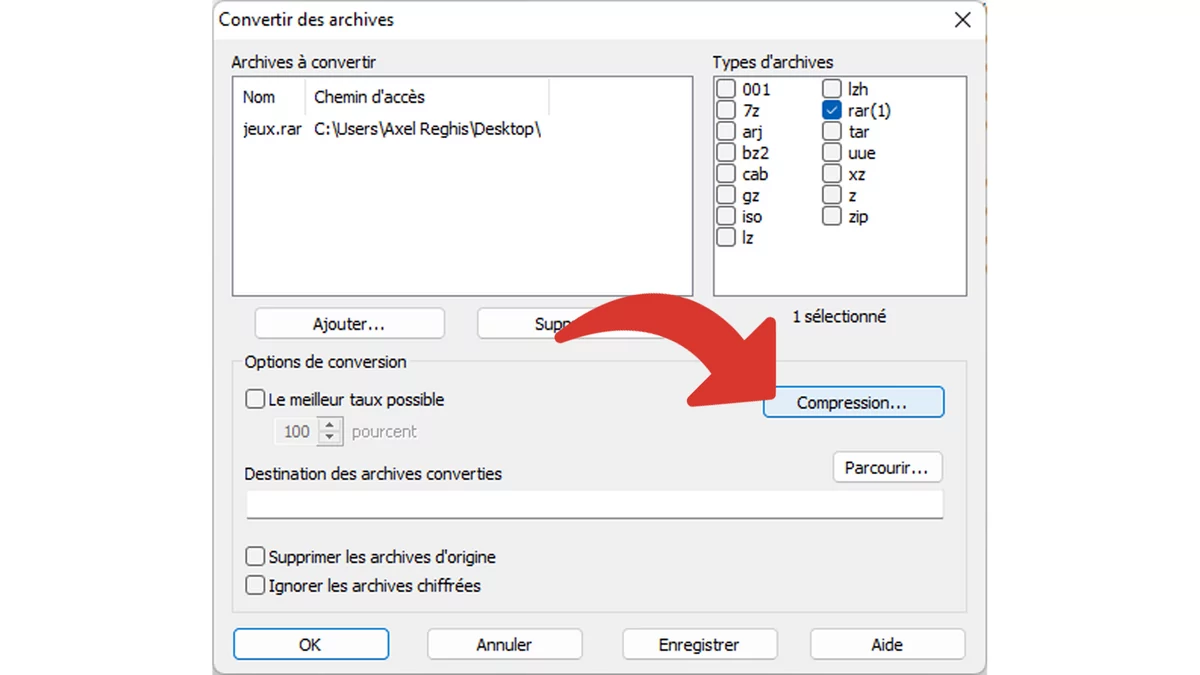Image resolution: width=1200 pixels, height=675 pixels.
Task: Toggle Ignorer les archives chiffrées
Action: pos(256,585)
